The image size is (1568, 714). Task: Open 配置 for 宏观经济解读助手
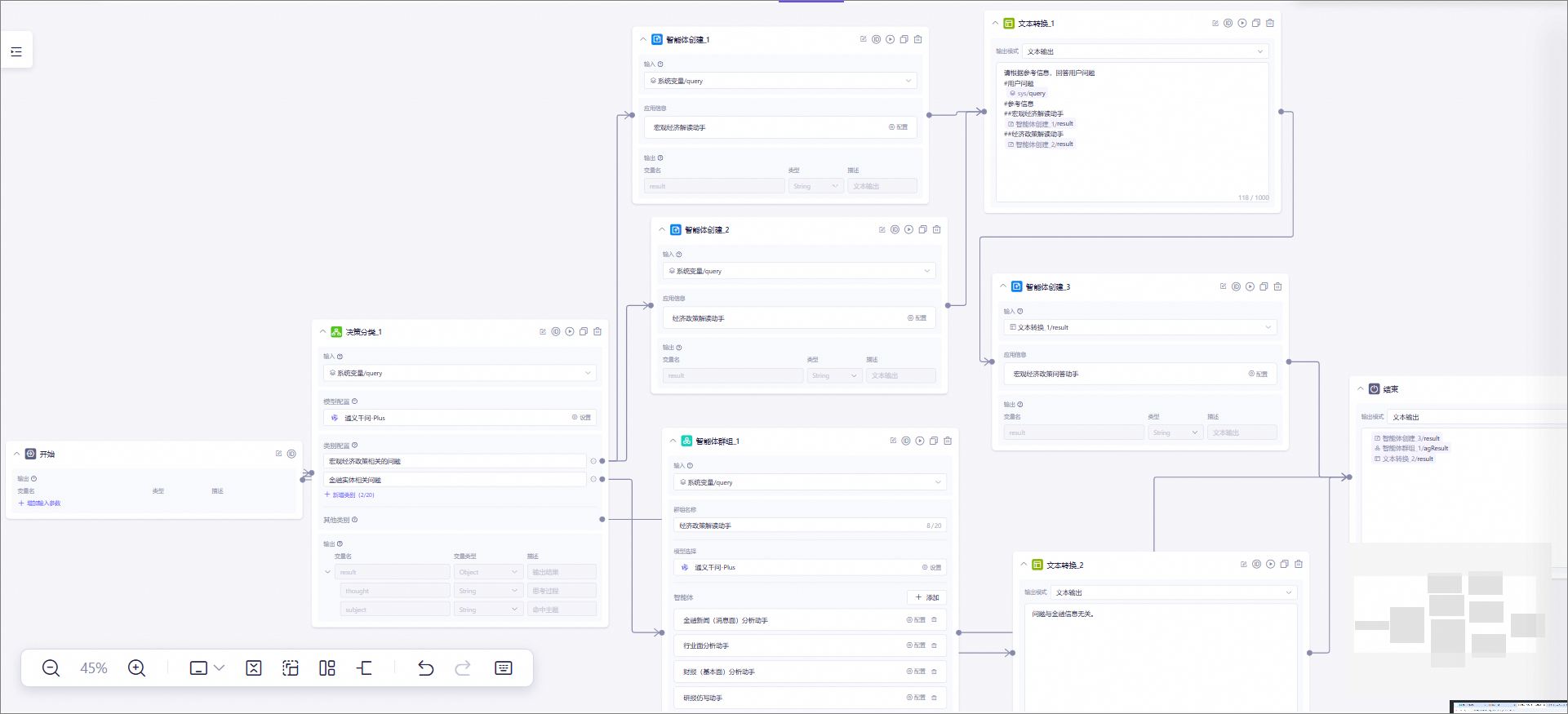point(898,127)
